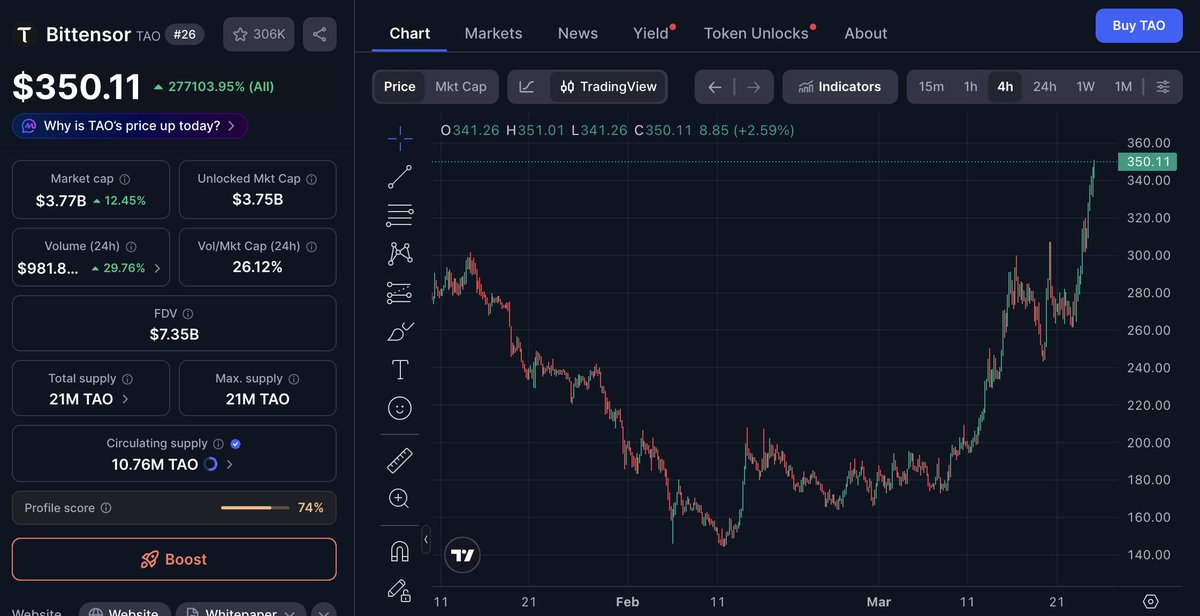Click the 350.11 current price label
Screen dimensions: 1200x616
tap(1147, 161)
